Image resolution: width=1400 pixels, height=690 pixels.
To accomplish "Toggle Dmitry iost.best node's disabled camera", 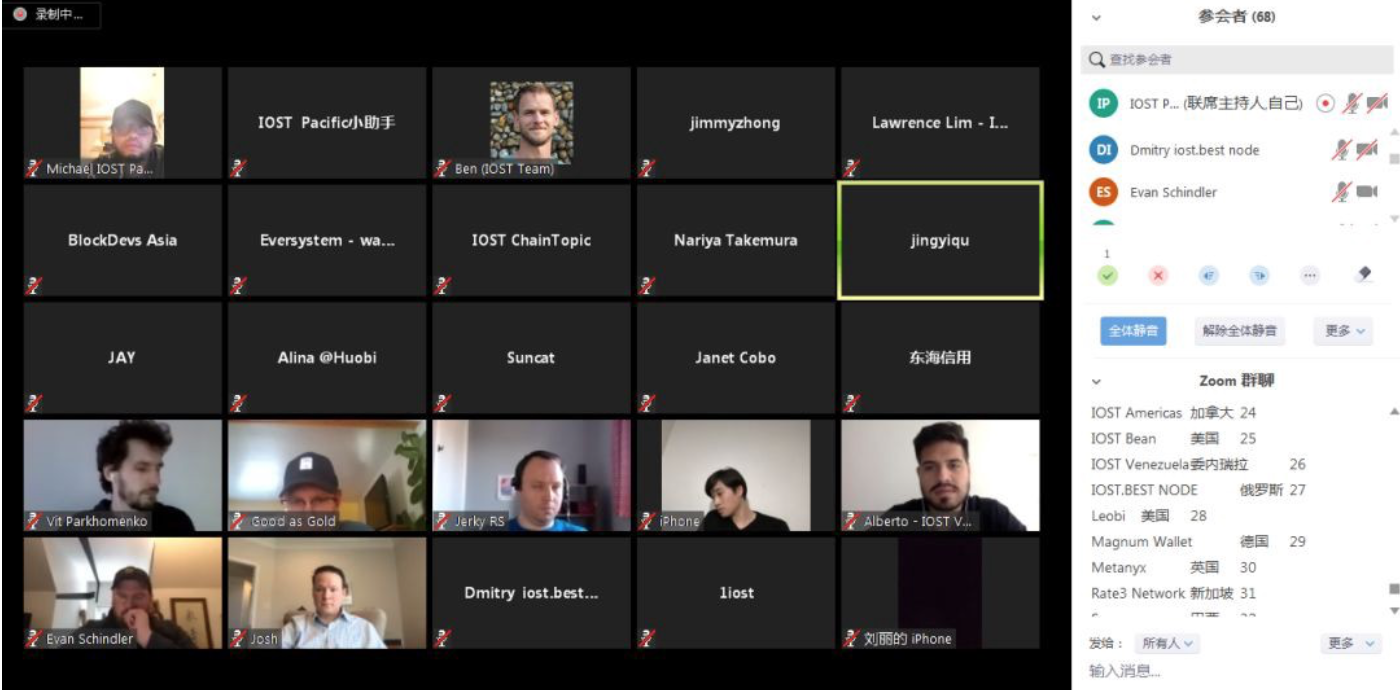I will click(1367, 150).
